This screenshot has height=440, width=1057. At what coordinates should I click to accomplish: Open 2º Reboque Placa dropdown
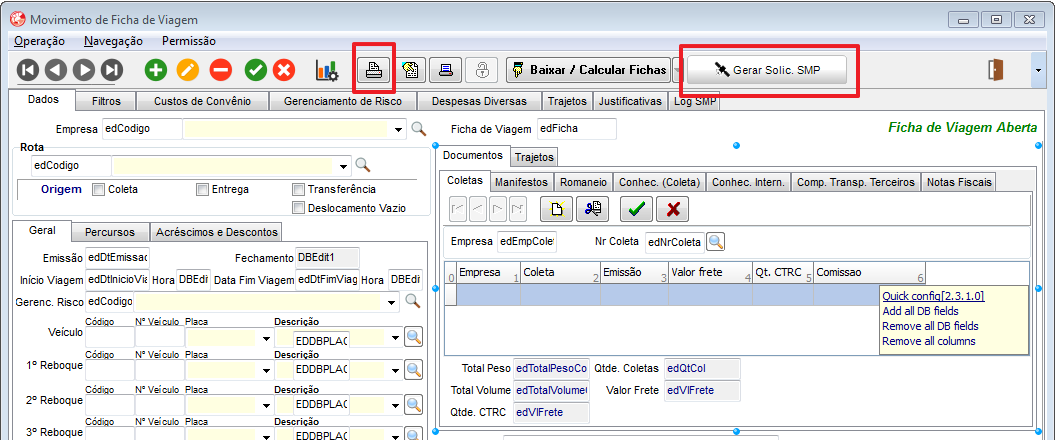(x=267, y=405)
